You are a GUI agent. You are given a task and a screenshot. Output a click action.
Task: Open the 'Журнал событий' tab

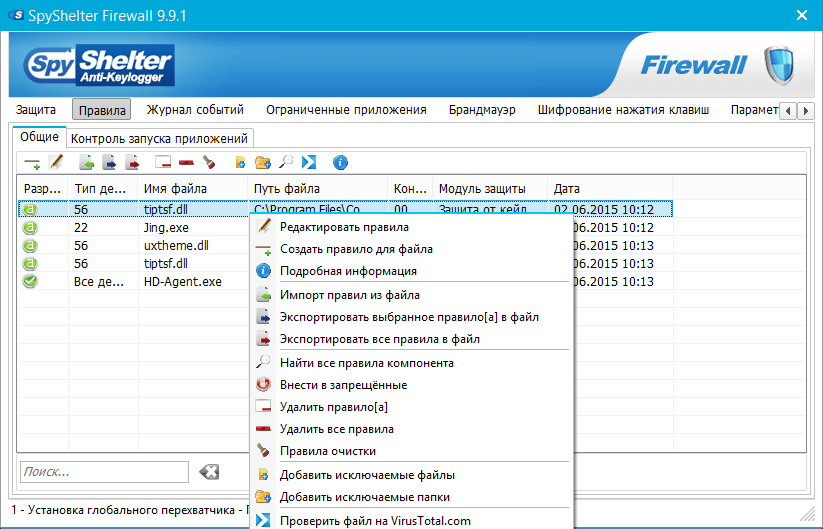click(195, 110)
